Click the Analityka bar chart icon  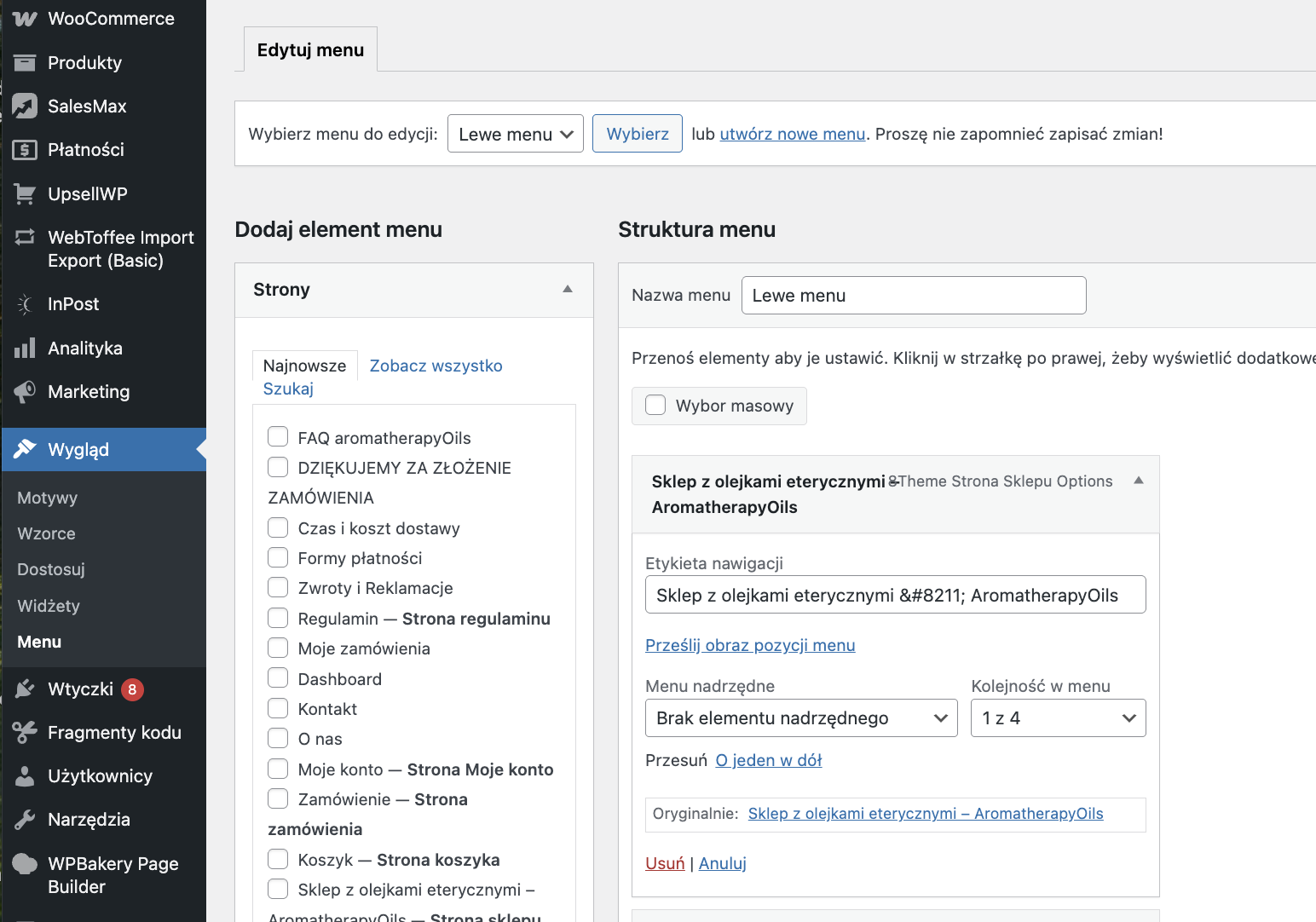[25, 348]
